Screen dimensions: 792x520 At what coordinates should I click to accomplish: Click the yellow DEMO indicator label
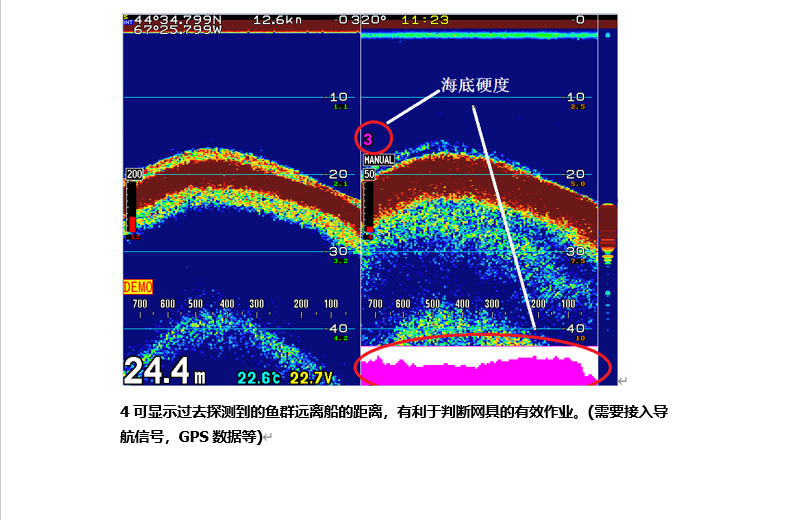(138, 287)
